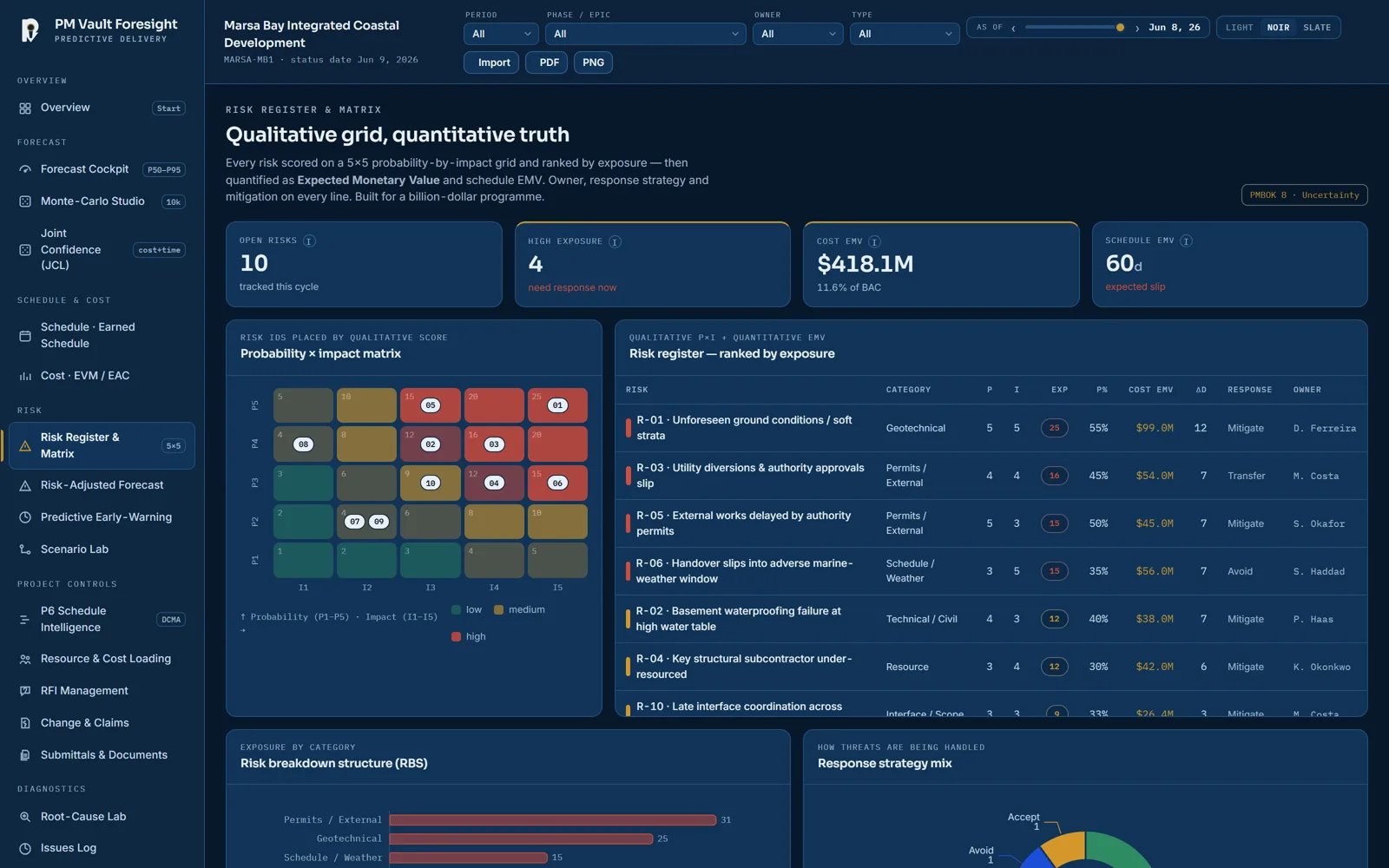
Task: Click owner name S. Haddad
Action: pyautogui.click(x=1319, y=572)
